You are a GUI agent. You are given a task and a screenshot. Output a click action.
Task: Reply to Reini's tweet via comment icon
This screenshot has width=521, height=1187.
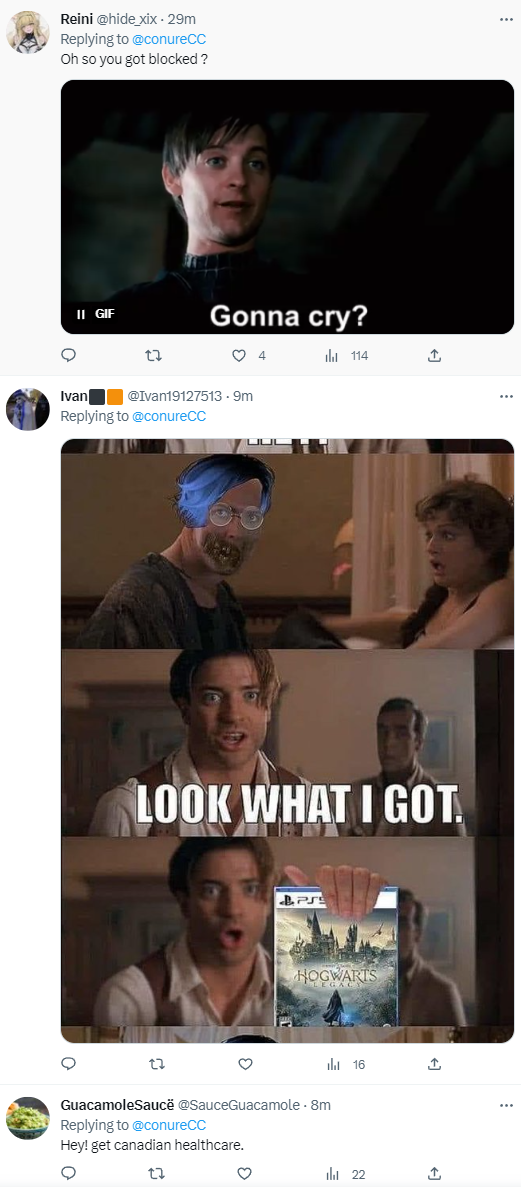tap(68, 355)
